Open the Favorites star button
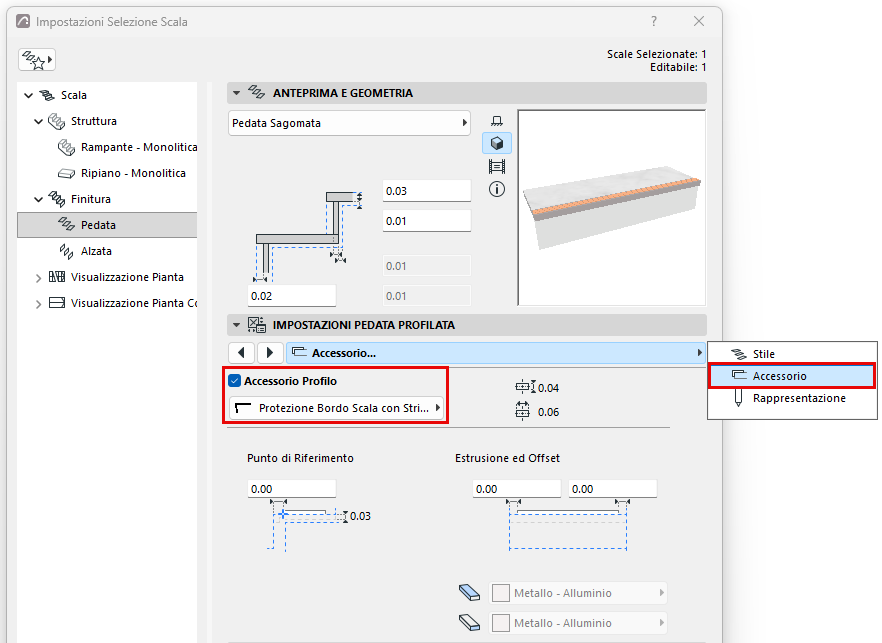The height and width of the screenshot is (643, 882). pos(37,60)
